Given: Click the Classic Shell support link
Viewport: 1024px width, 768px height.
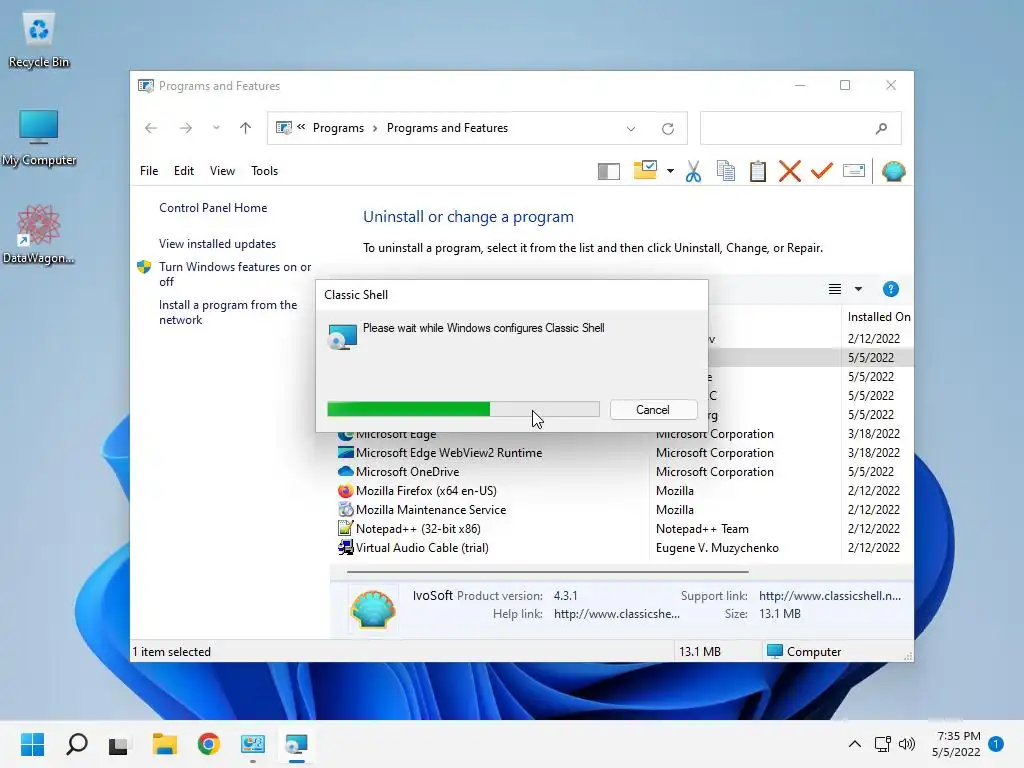Looking at the screenshot, I should [x=829, y=596].
